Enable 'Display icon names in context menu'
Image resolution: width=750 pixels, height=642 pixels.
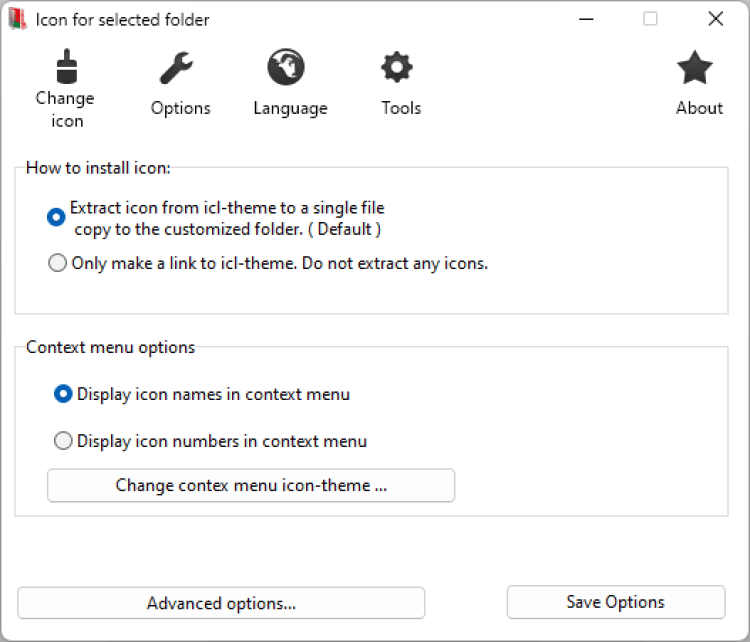coord(63,394)
